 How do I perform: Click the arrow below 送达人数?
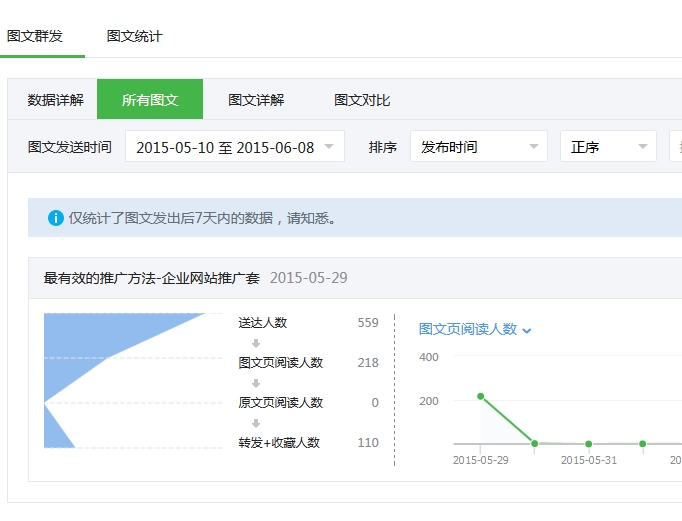coord(256,343)
